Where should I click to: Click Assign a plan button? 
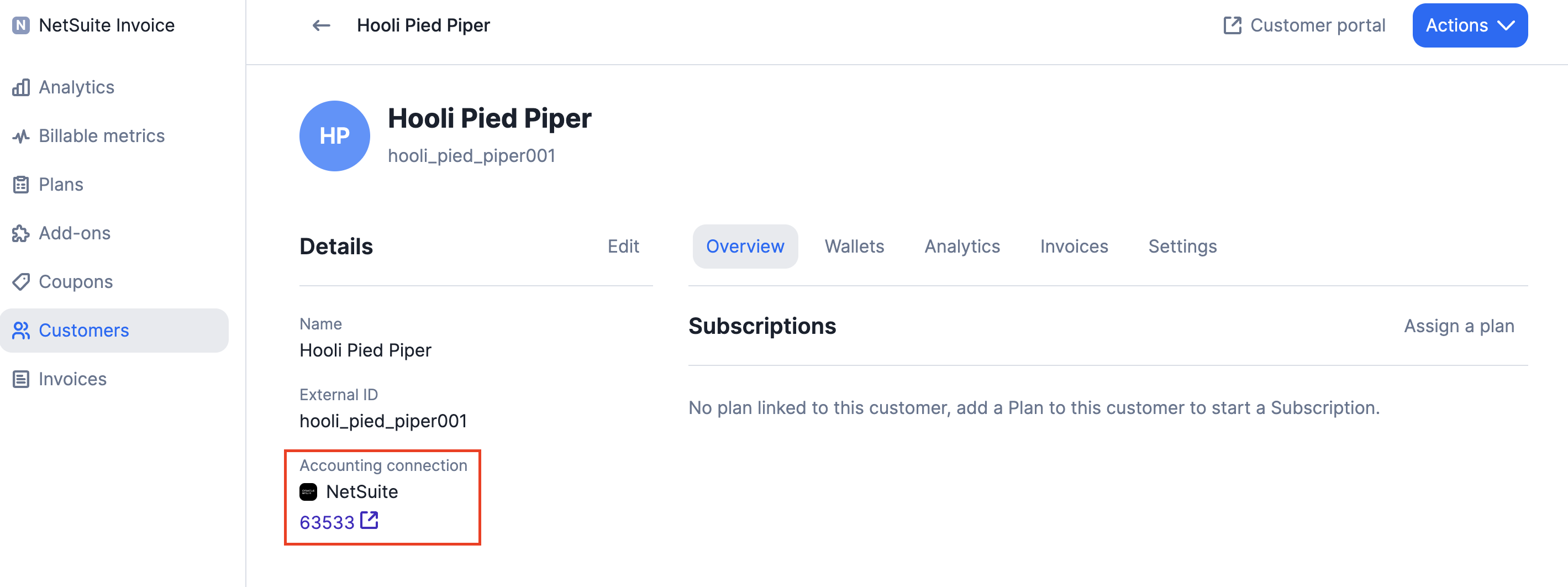click(1459, 326)
